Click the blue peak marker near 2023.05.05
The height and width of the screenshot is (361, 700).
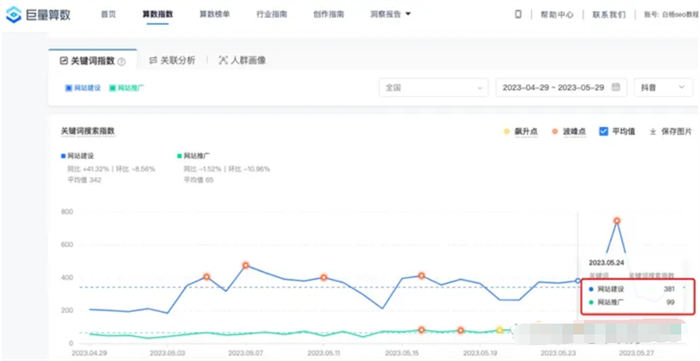[206, 277]
